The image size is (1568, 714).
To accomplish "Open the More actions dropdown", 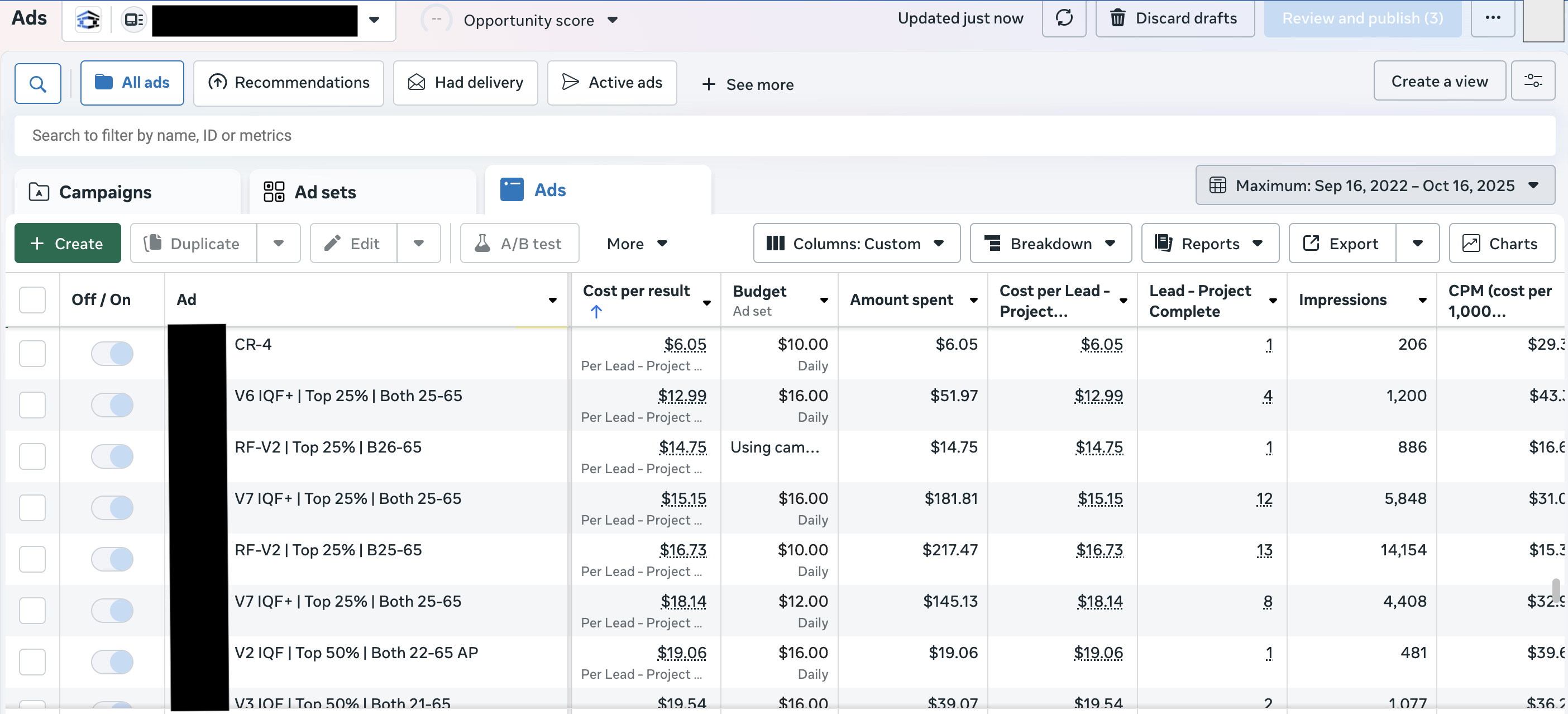I will point(637,243).
